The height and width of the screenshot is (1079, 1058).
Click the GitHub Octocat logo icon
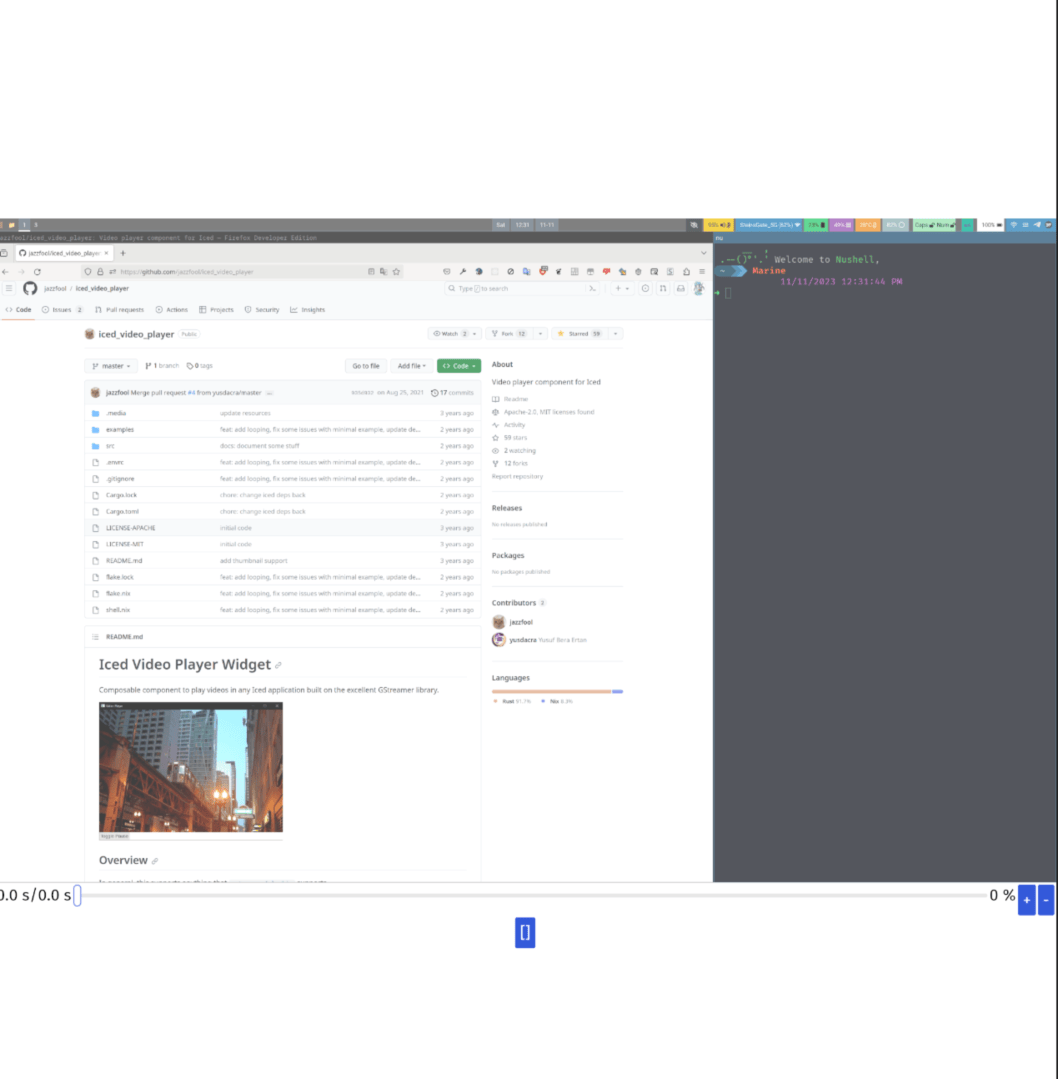[x=30, y=288]
